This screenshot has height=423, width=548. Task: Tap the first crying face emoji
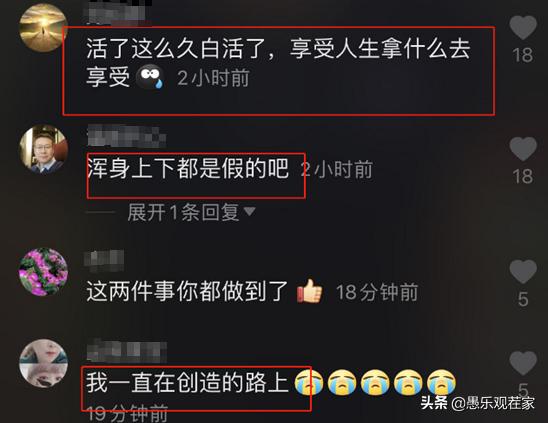(x=309, y=382)
